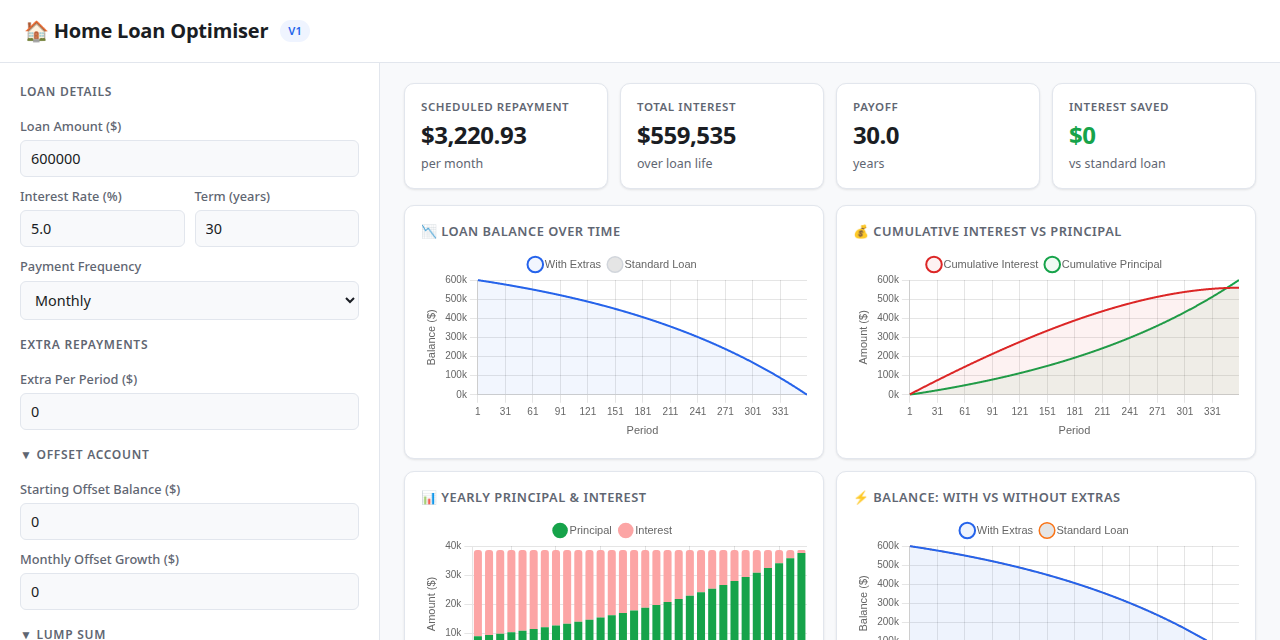The width and height of the screenshot is (1280, 640).
Task: Click the Starting Offset Balance field
Action: [189, 522]
